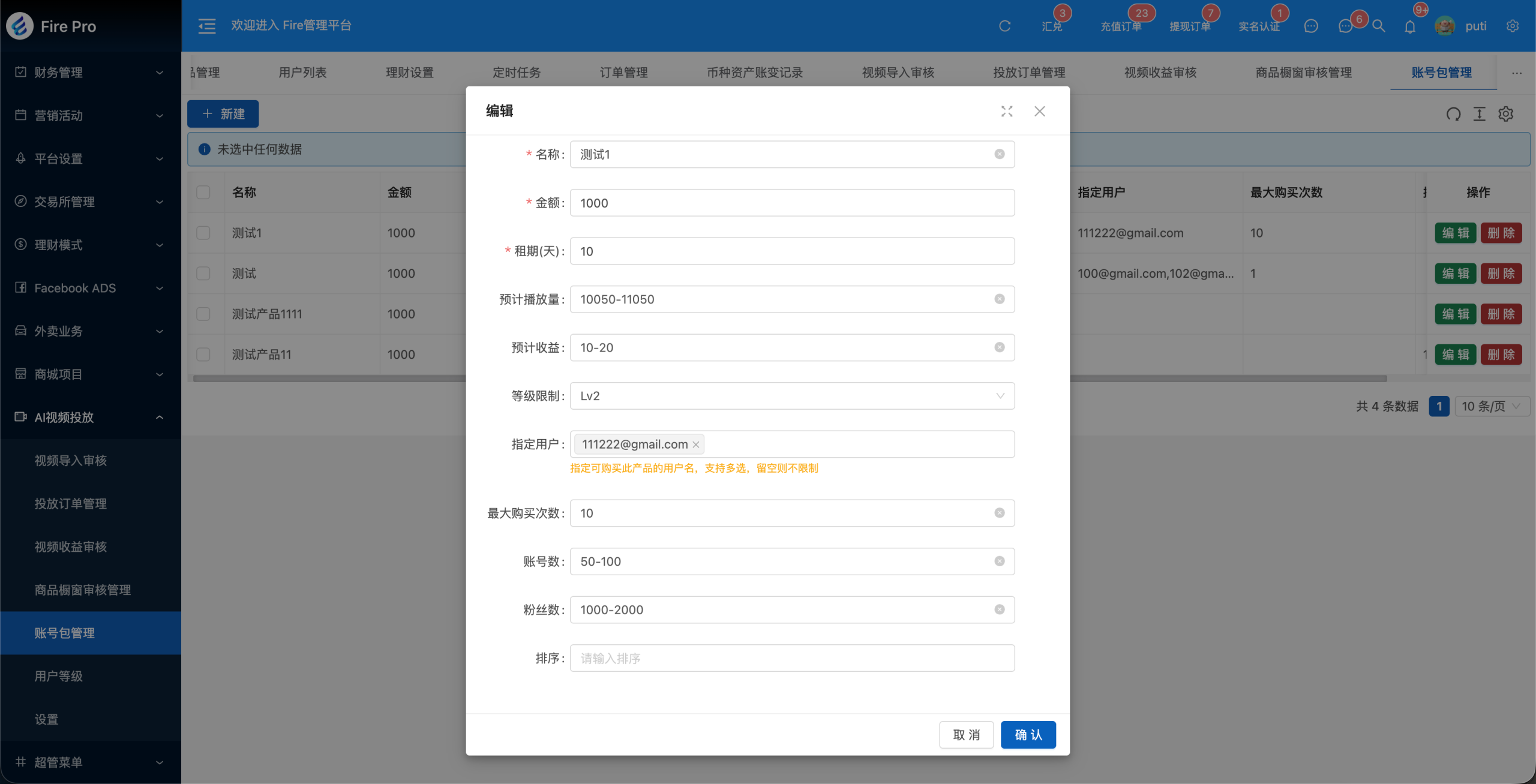Toggle the select-all checkbox in table header
Image resolution: width=1536 pixels, height=784 pixels.
203,193
